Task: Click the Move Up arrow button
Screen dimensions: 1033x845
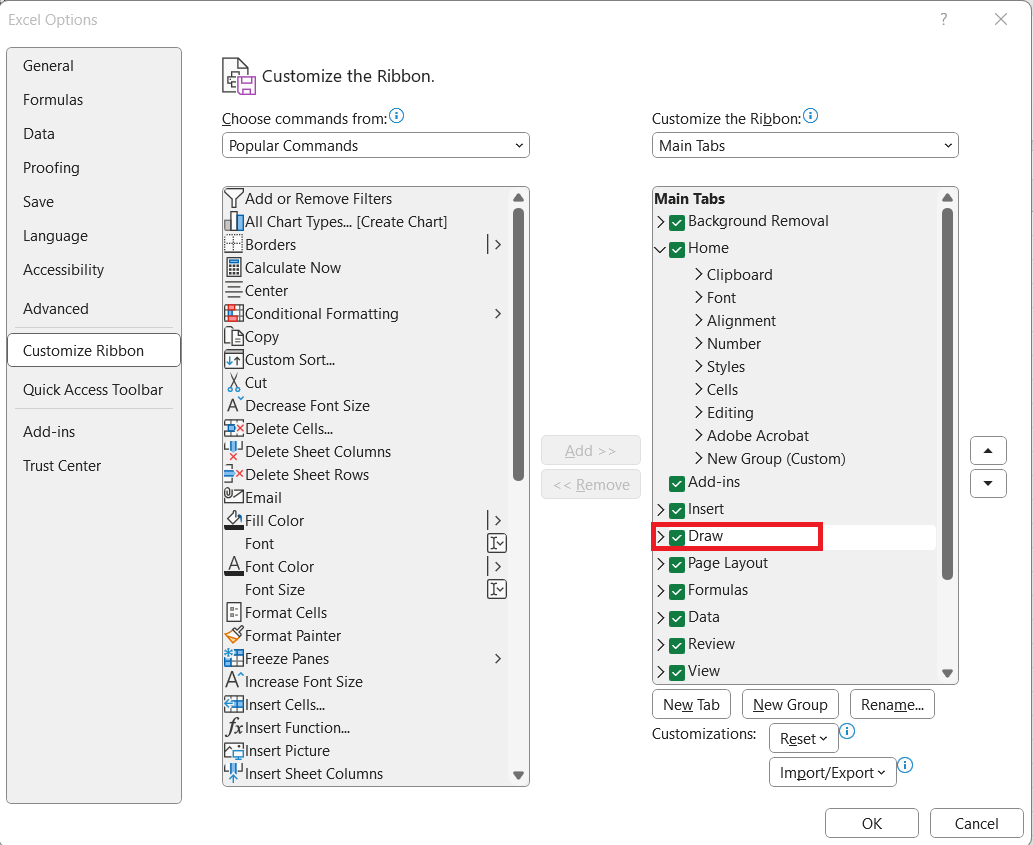Action: (x=988, y=450)
